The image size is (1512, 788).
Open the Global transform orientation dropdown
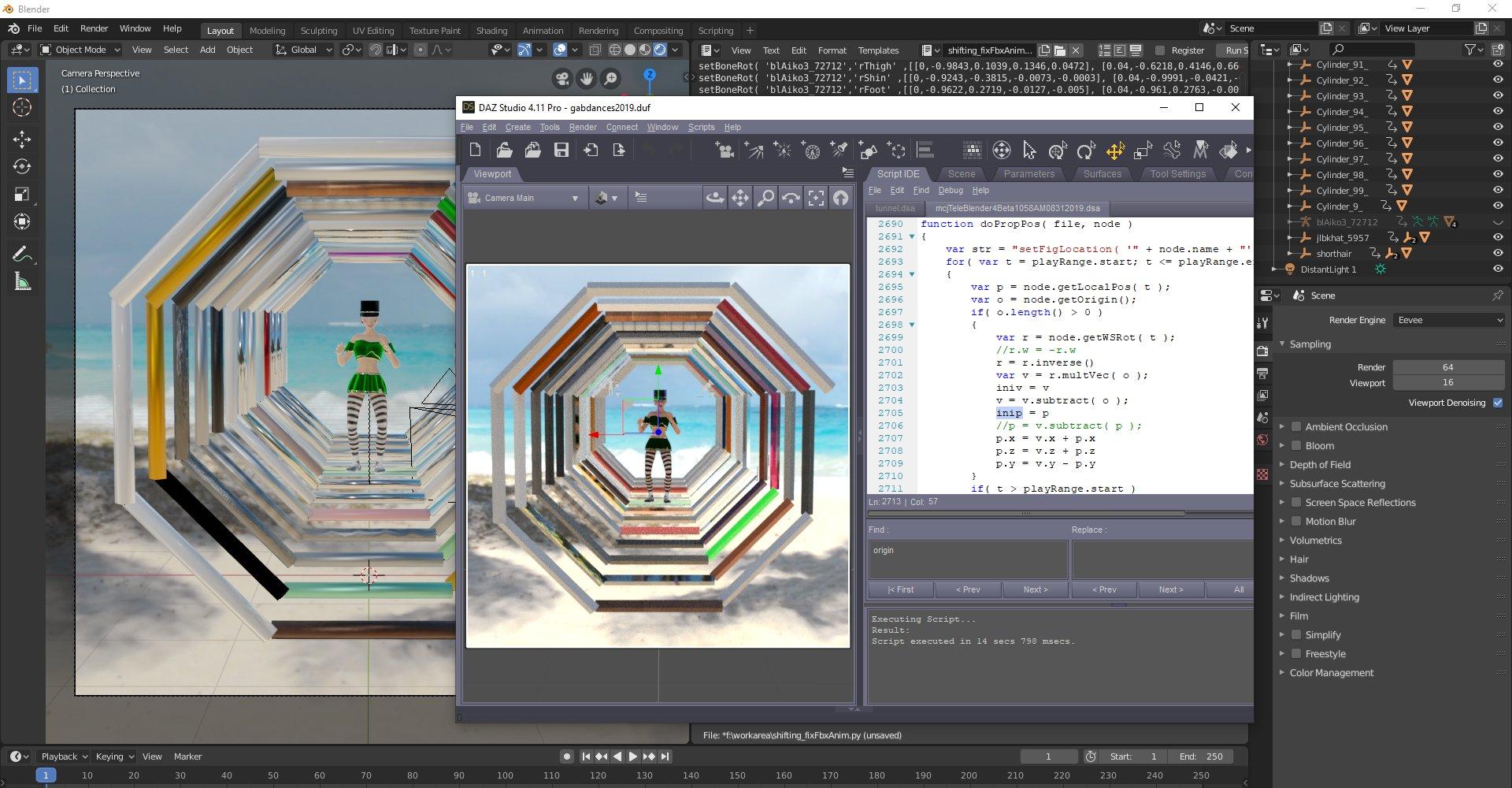(303, 50)
